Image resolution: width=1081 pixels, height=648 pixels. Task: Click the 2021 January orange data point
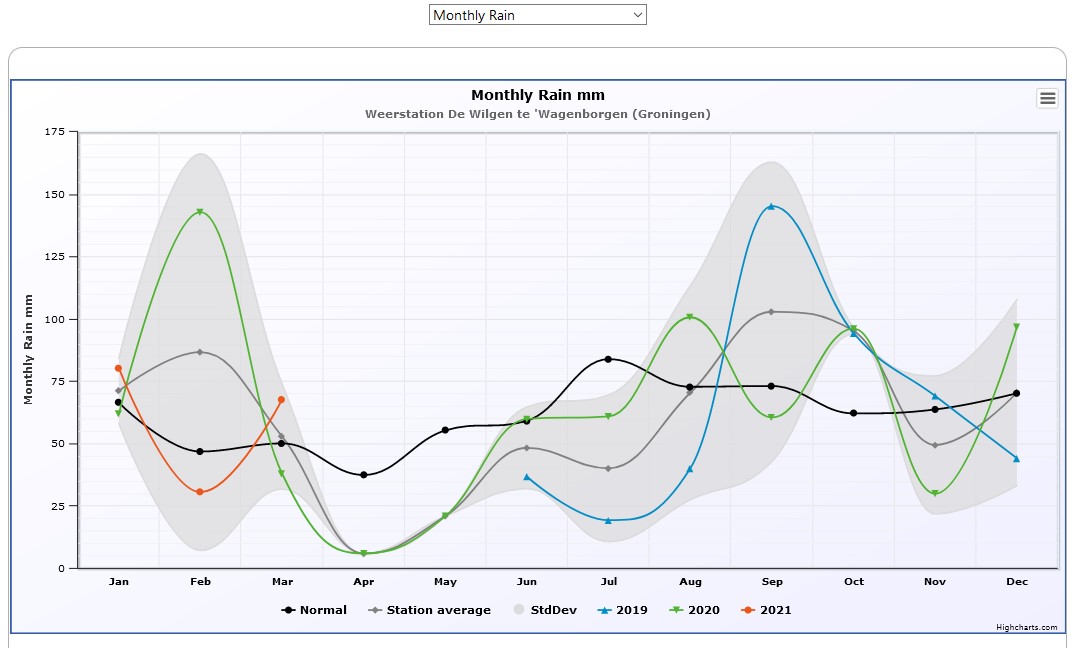click(118, 368)
